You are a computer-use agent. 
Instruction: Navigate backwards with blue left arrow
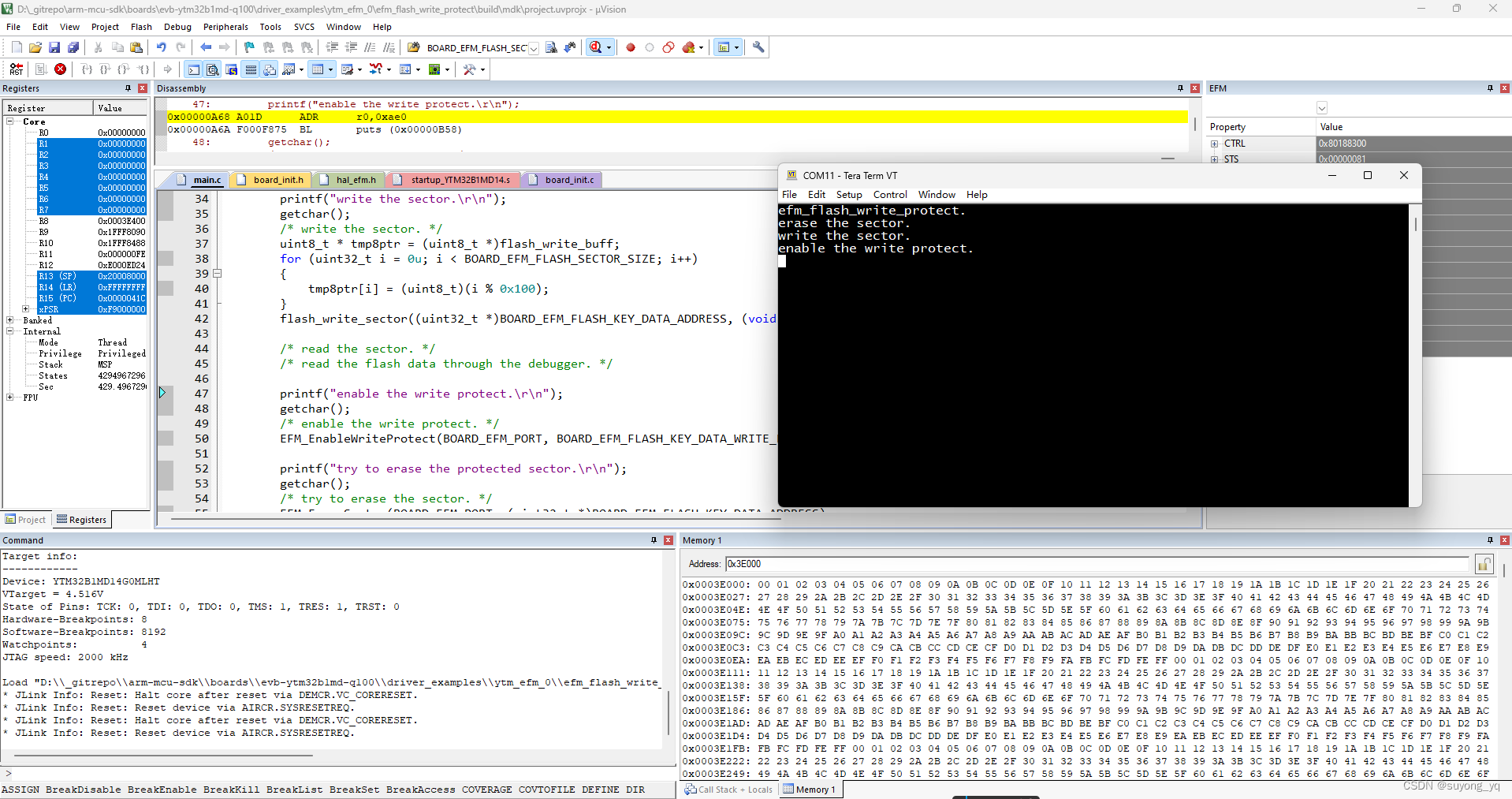click(x=206, y=47)
